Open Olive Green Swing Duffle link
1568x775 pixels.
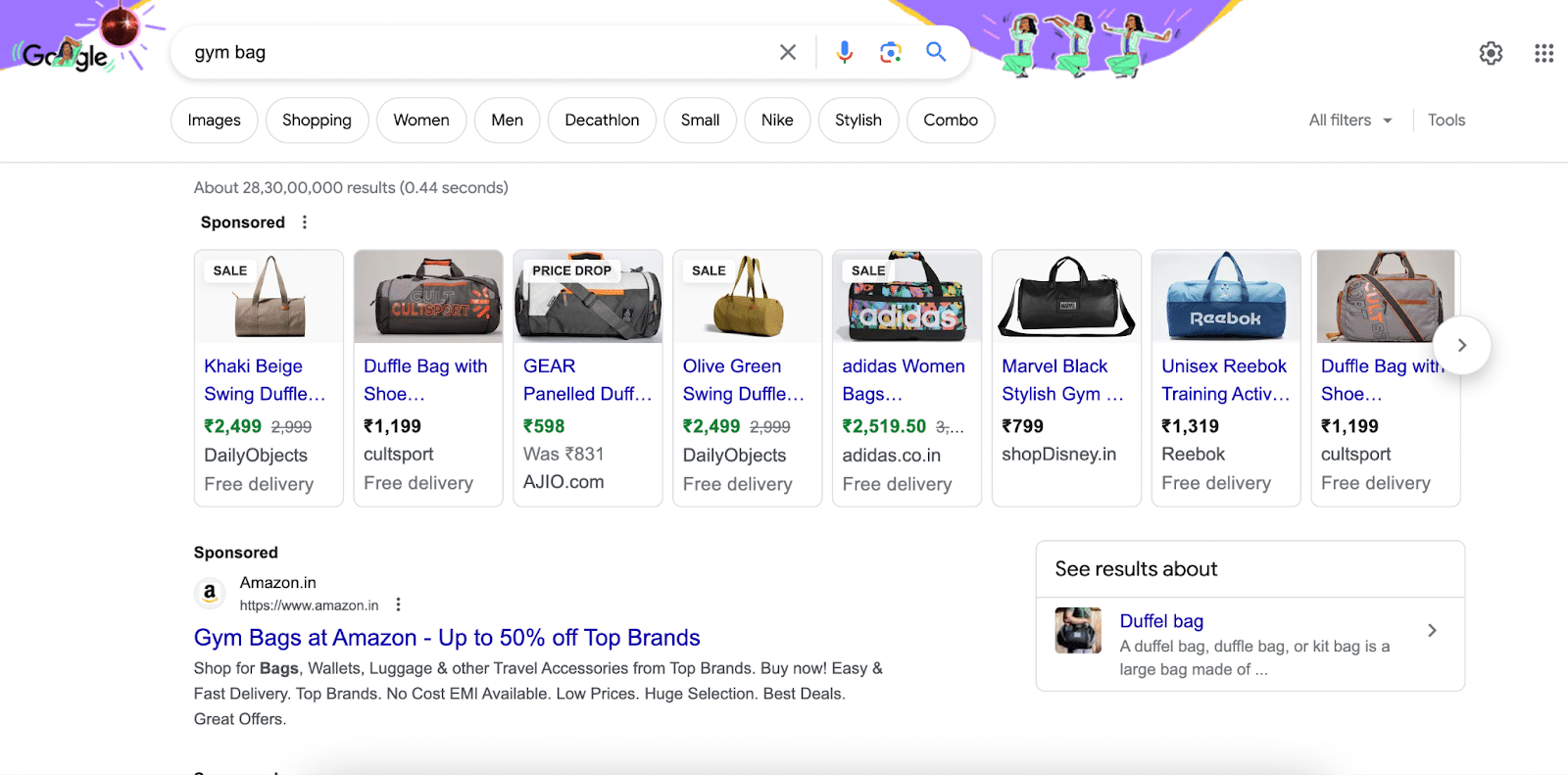point(743,380)
